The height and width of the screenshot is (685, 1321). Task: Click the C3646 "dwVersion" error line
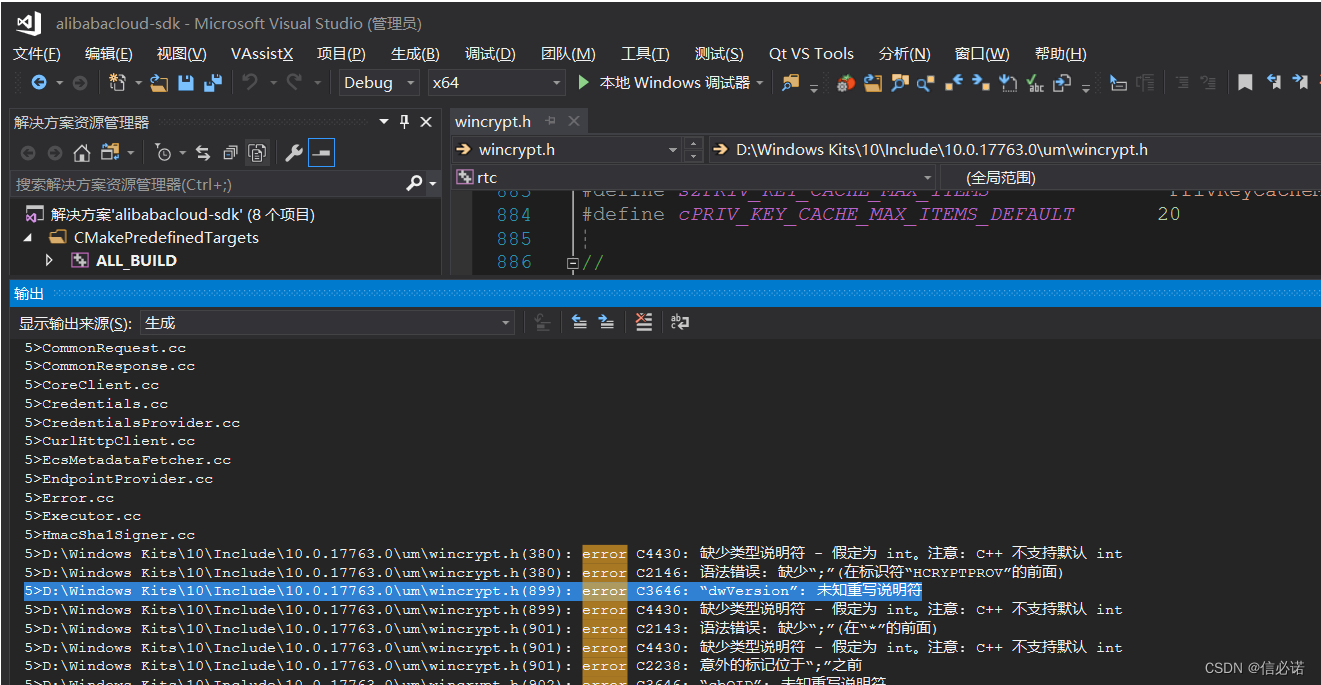473,591
